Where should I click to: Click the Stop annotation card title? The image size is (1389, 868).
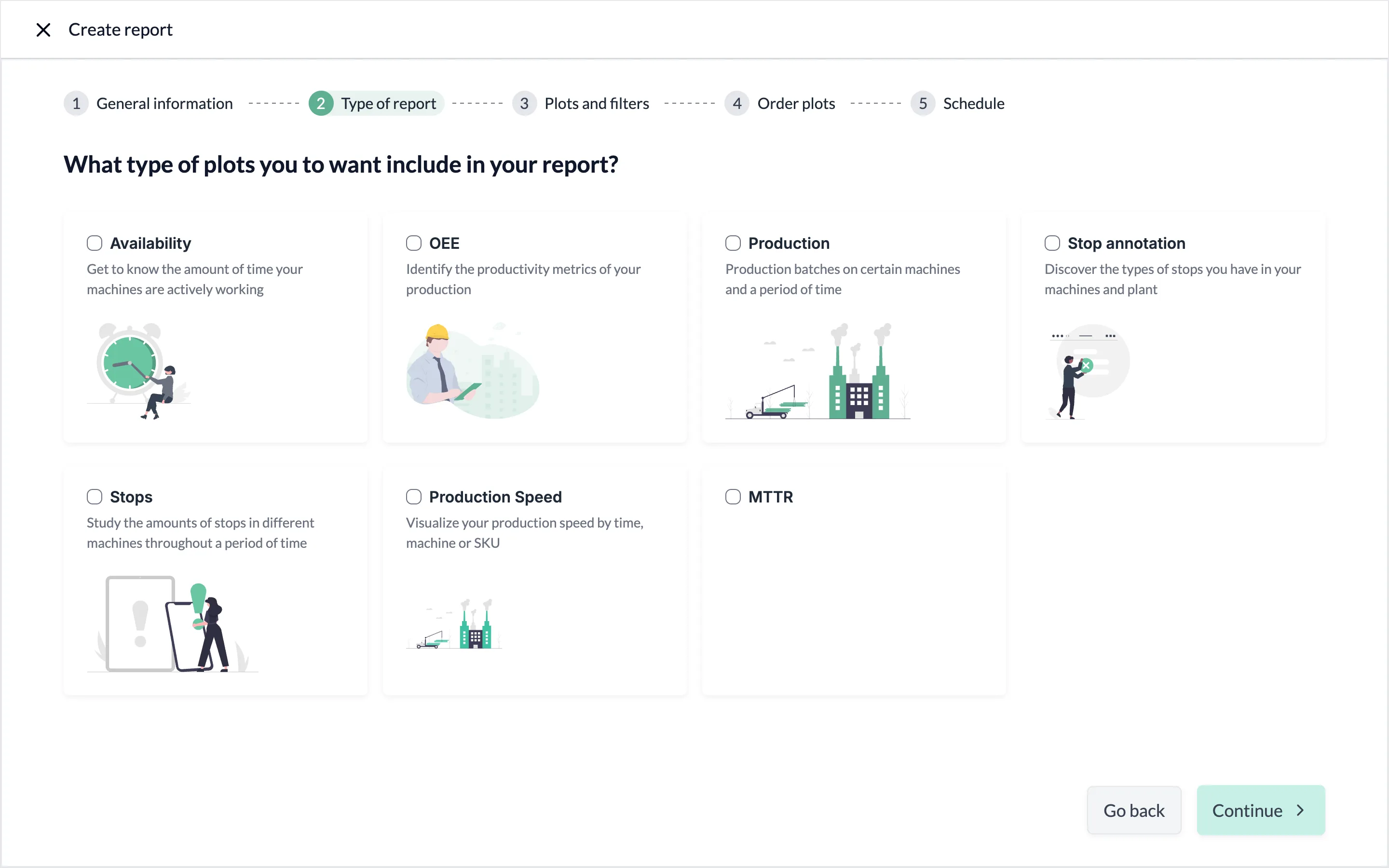[x=1126, y=244]
